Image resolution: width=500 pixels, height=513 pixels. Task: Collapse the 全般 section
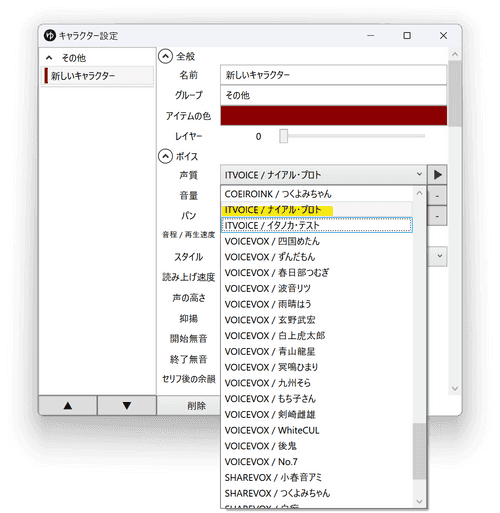[165, 56]
